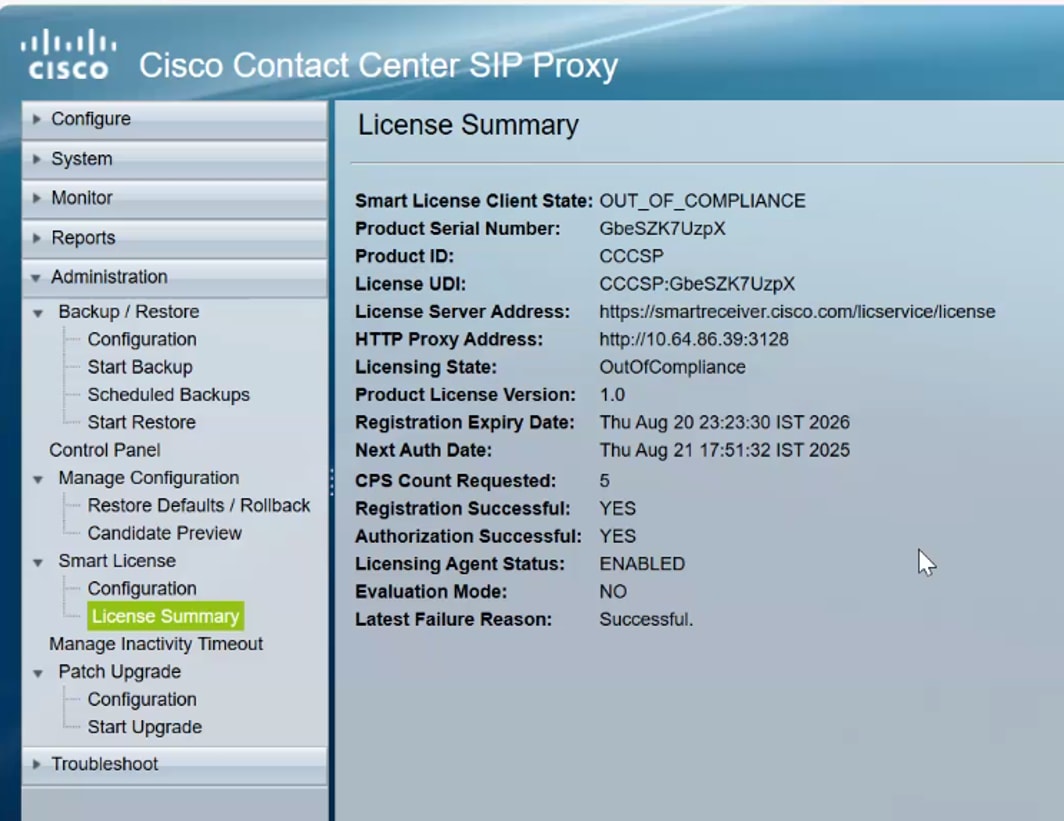1064x821 pixels.
Task: Expand the System menu arrow
Action: click(x=37, y=159)
